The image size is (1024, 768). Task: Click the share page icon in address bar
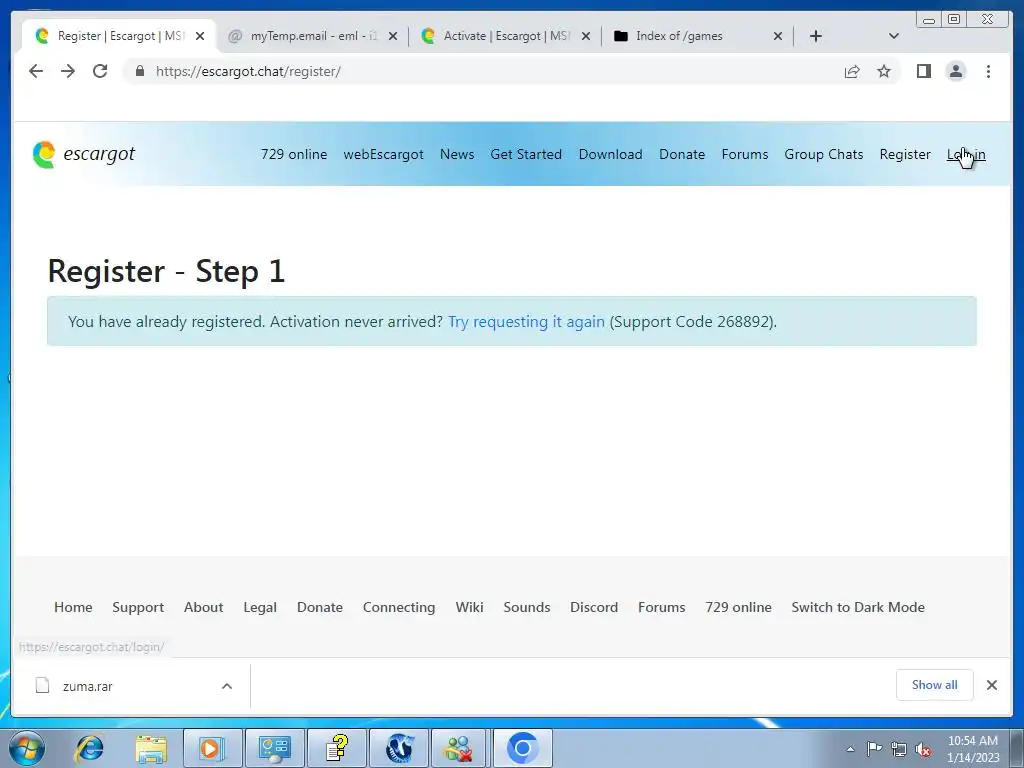[852, 71]
